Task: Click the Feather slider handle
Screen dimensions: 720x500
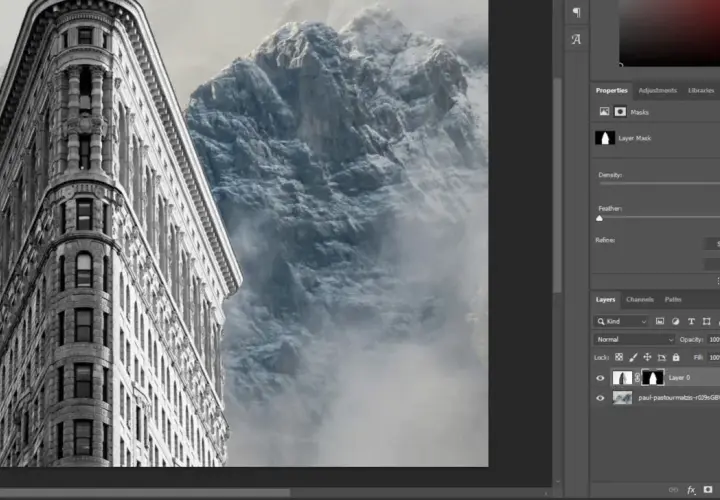Action: (x=599, y=219)
